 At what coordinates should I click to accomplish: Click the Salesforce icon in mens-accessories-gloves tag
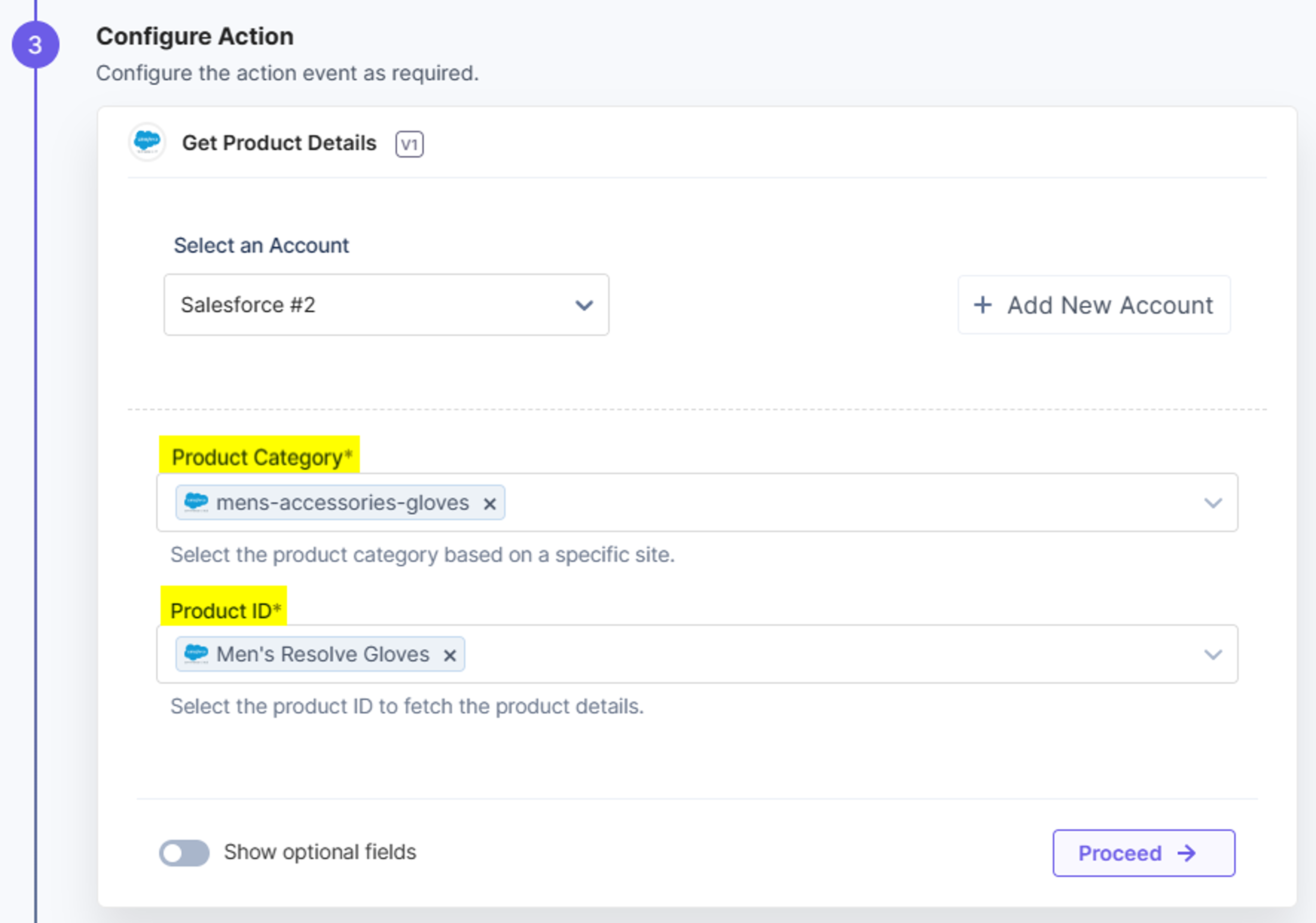tap(196, 502)
